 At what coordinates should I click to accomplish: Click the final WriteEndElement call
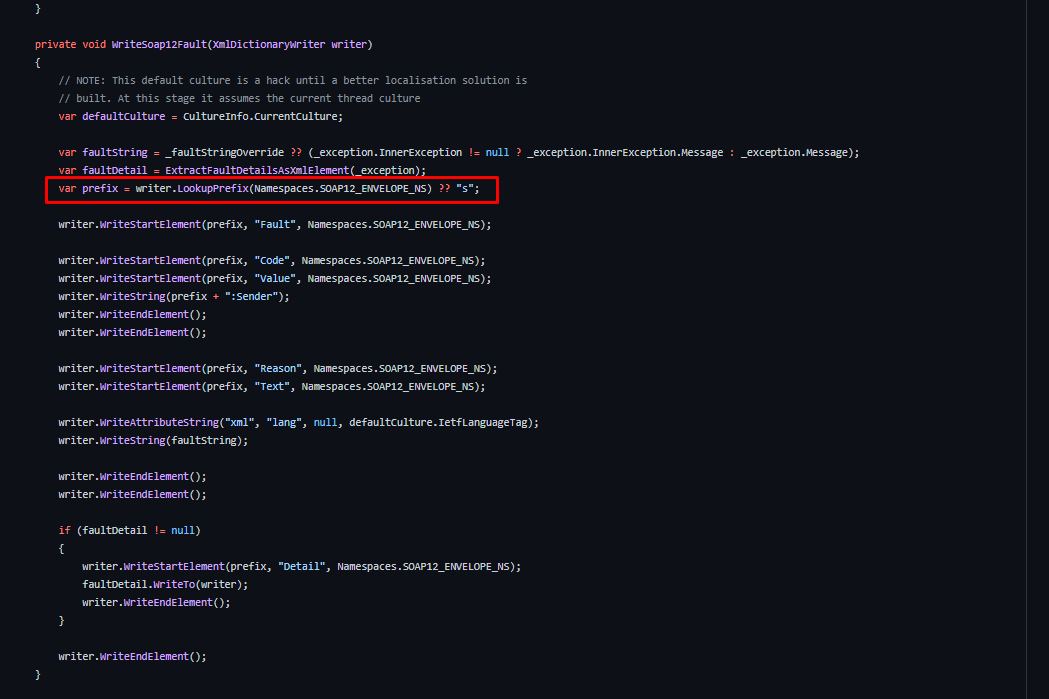click(130, 656)
